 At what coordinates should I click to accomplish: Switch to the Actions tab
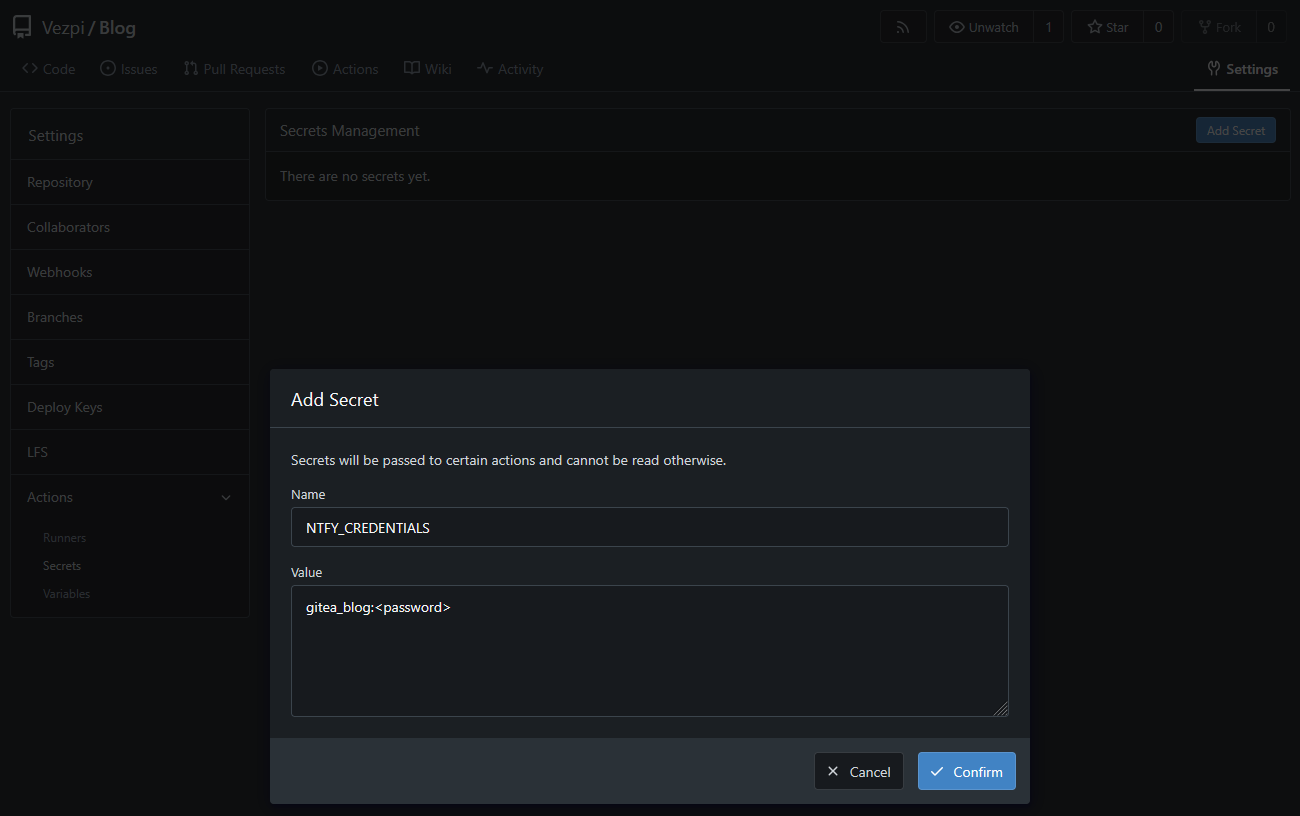[345, 69]
